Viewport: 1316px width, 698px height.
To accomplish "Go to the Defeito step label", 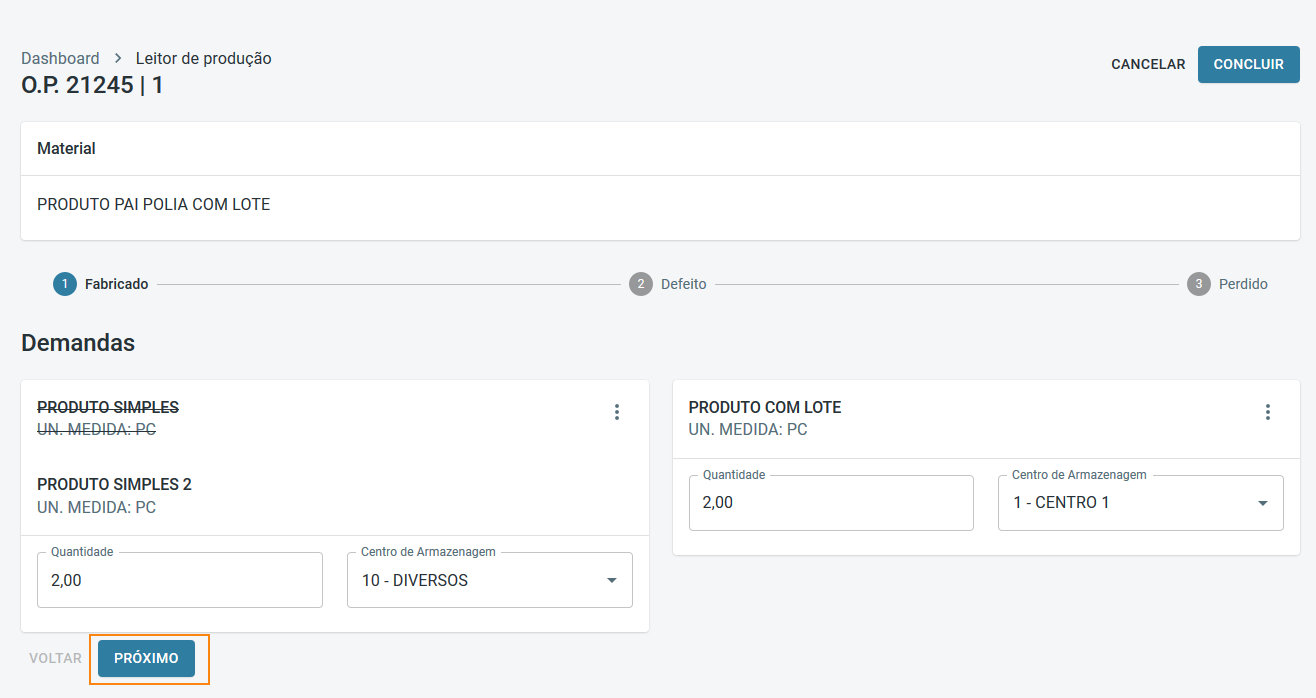I will pyautogui.click(x=683, y=284).
